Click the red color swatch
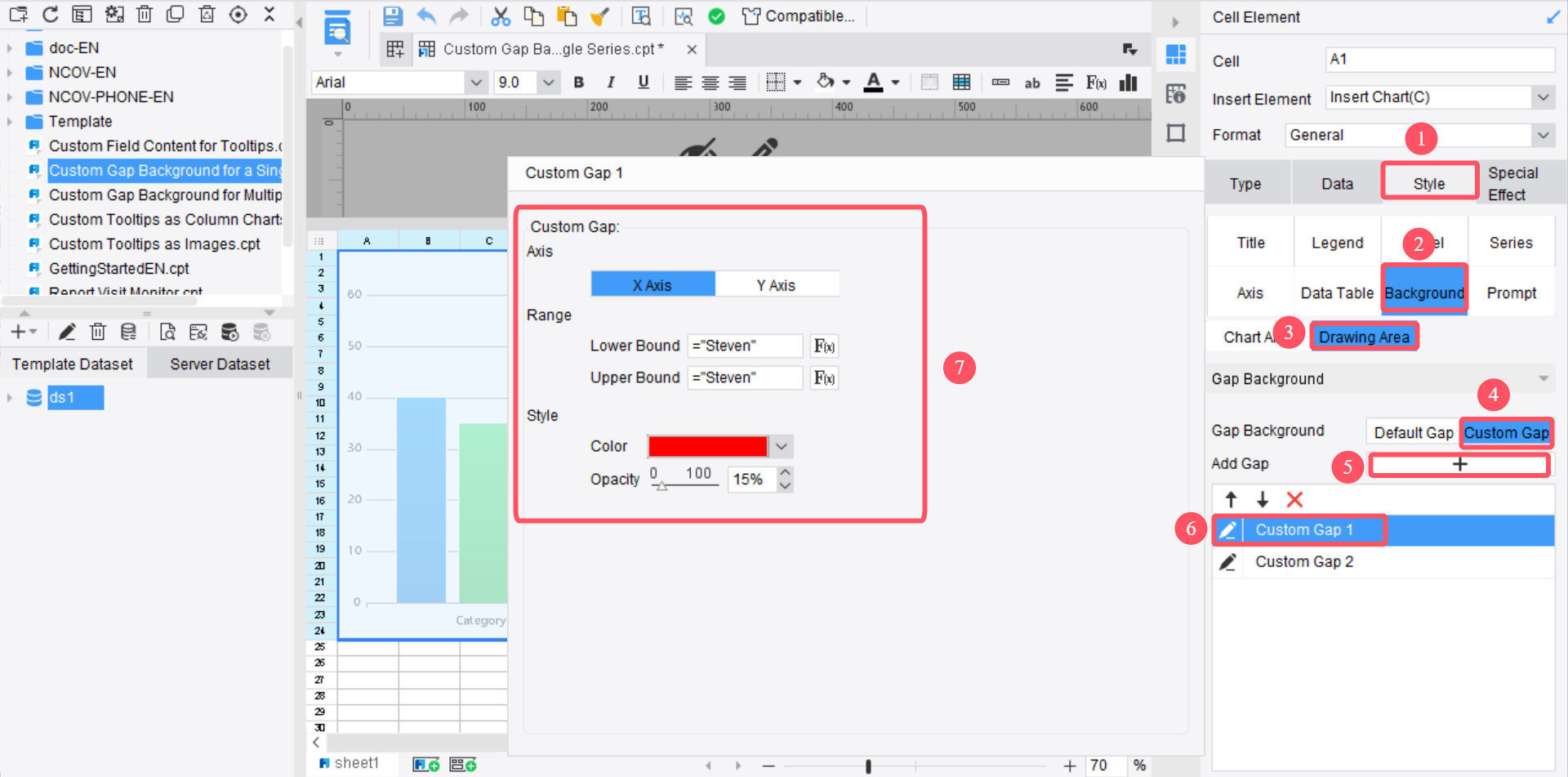 [x=707, y=446]
